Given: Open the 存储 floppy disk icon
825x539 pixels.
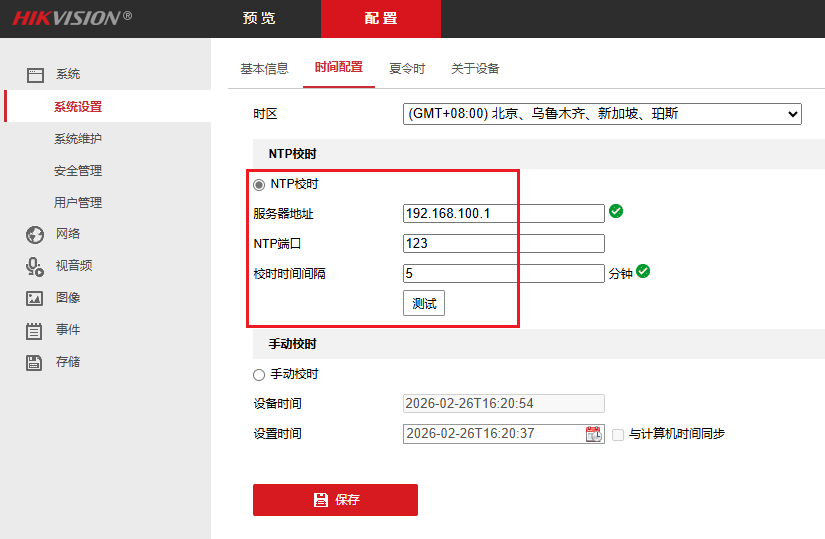Looking at the screenshot, I should 34,363.
